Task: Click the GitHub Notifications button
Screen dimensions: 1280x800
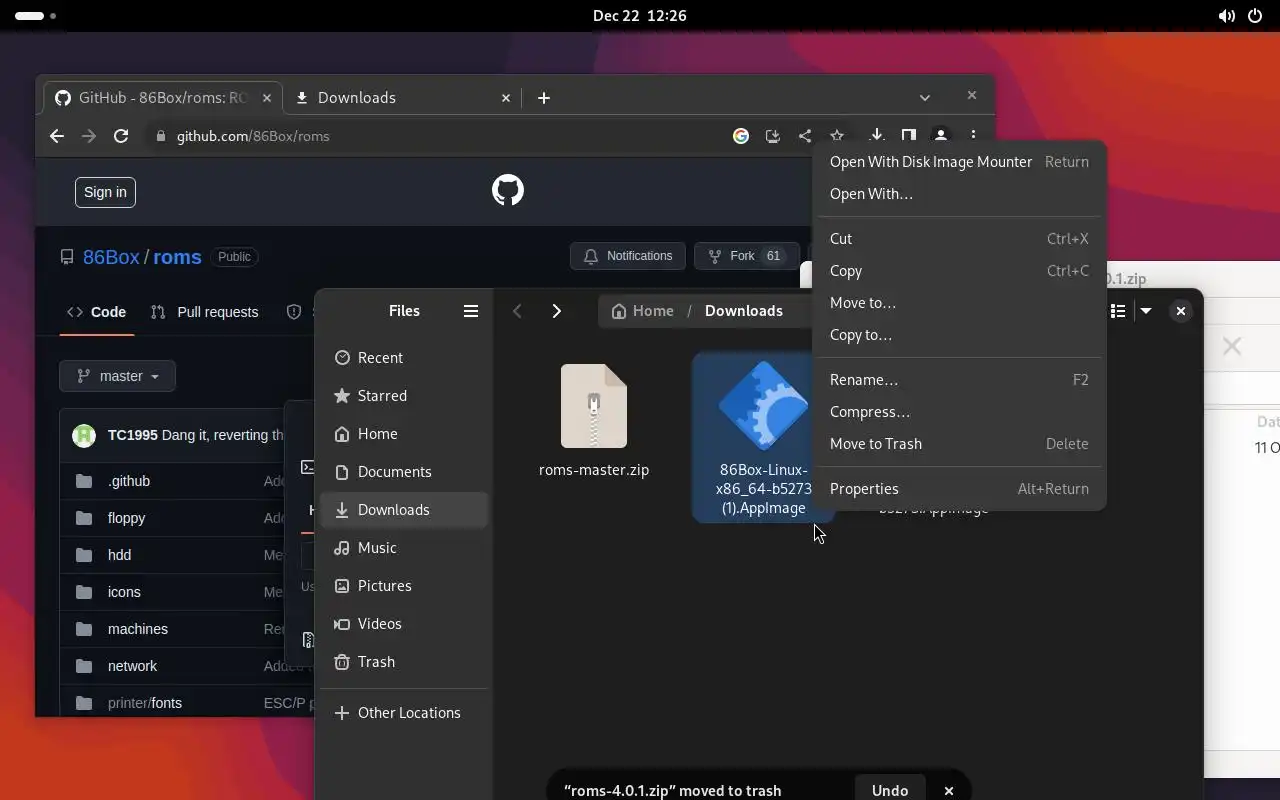Action: [x=628, y=256]
